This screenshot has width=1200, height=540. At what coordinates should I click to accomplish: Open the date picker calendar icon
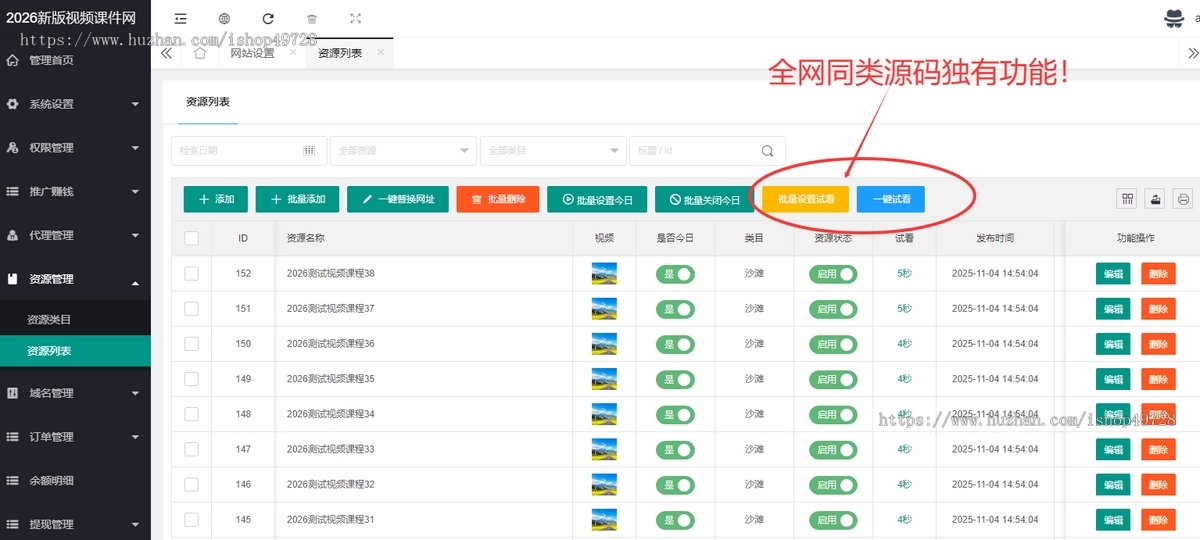(309, 150)
